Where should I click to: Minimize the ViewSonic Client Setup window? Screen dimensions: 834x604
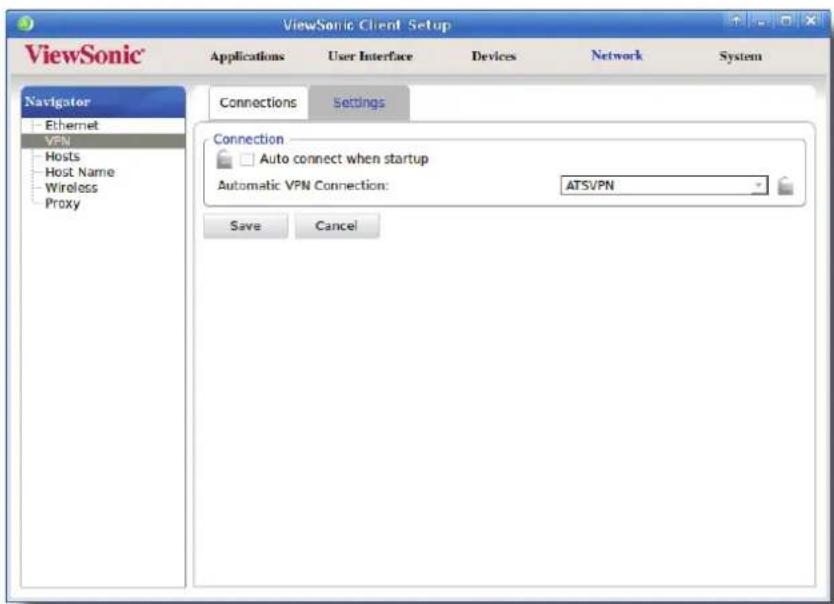click(761, 21)
